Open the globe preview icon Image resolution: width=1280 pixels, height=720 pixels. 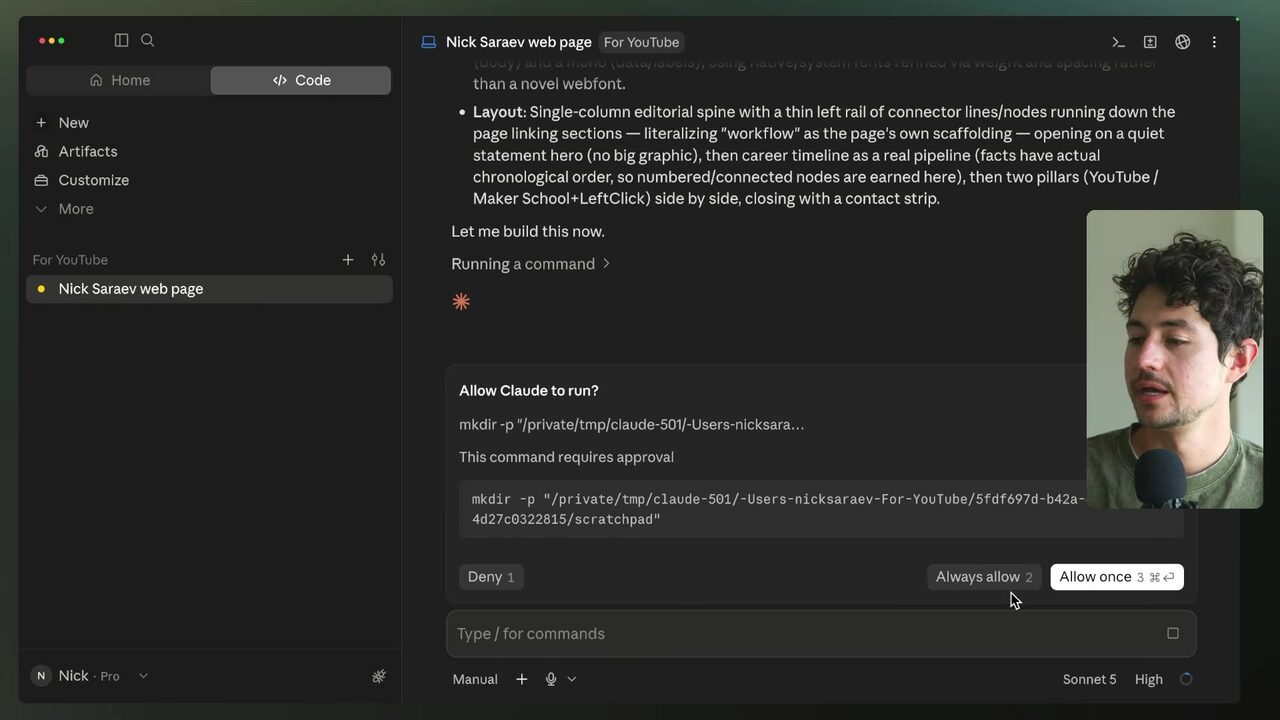(x=1182, y=42)
